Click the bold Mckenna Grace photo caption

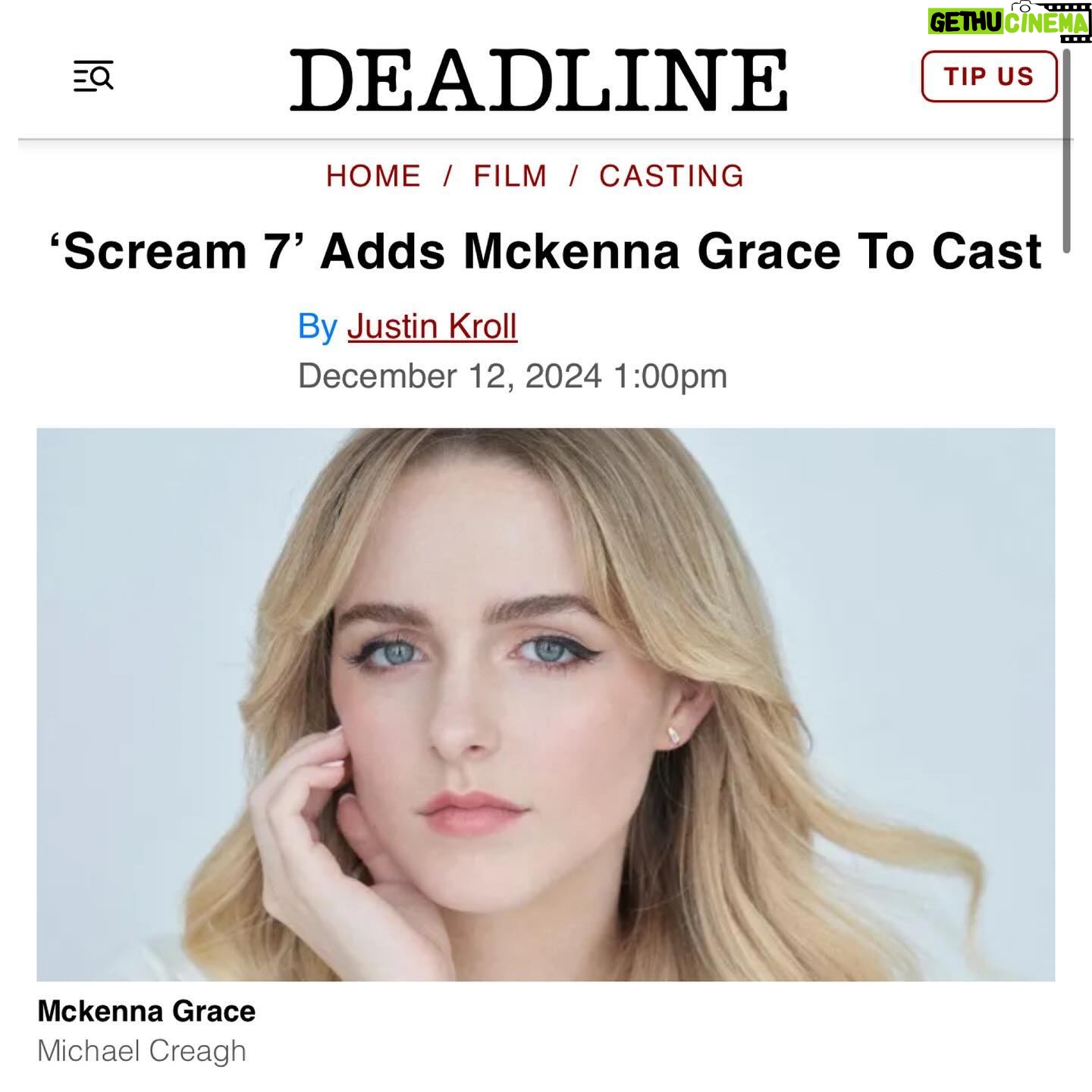(146, 1011)
